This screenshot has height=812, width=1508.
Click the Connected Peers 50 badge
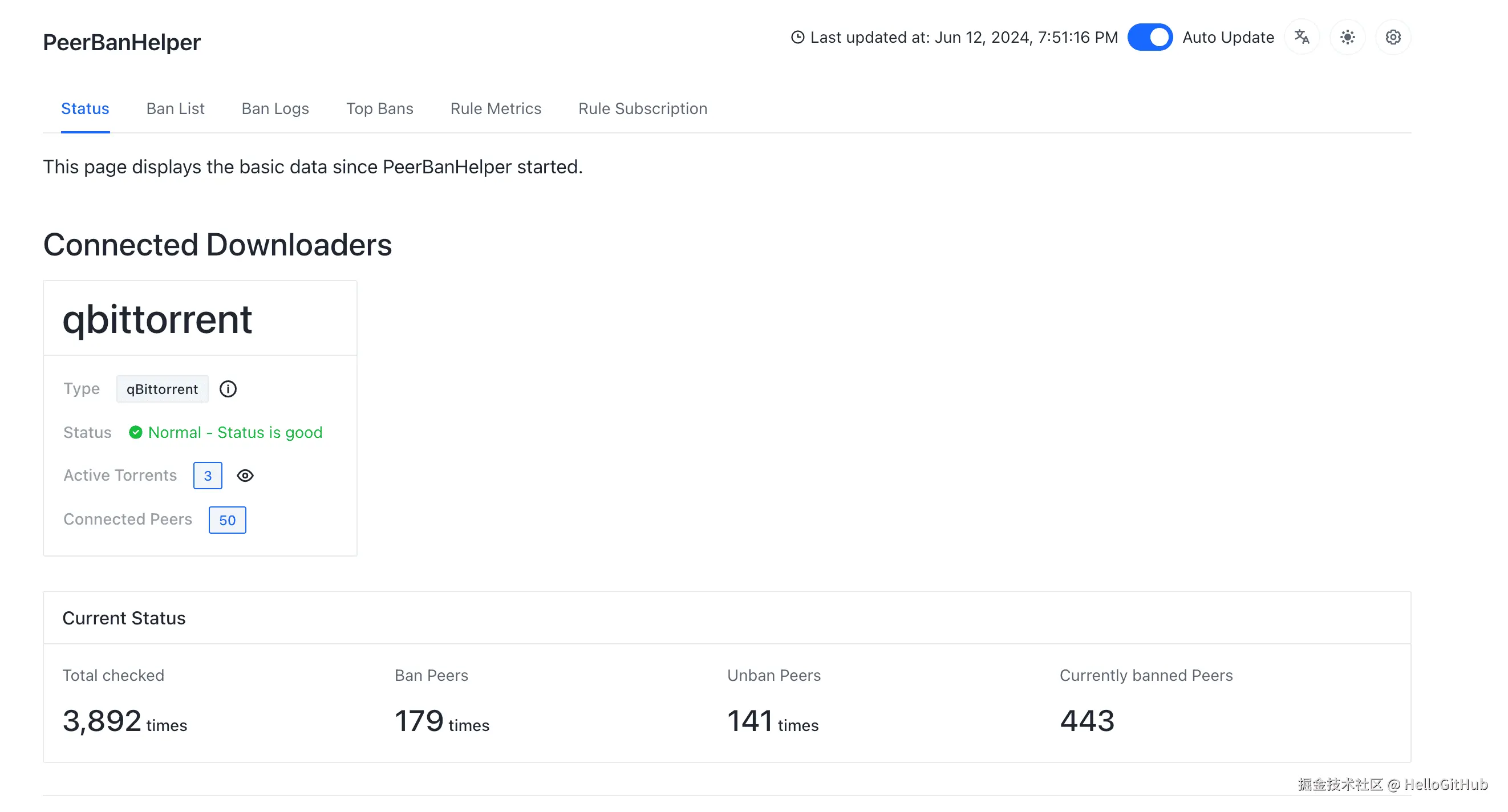[227, 520]
